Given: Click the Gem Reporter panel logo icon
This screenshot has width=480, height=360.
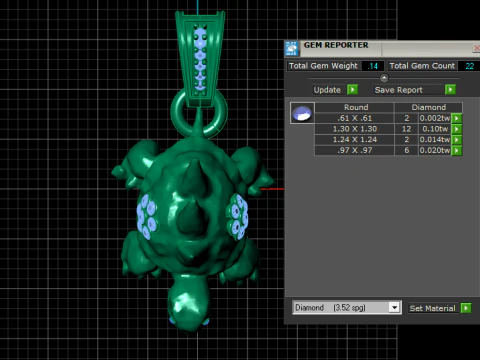Looking at the screenshot, I should click(292, 49).
